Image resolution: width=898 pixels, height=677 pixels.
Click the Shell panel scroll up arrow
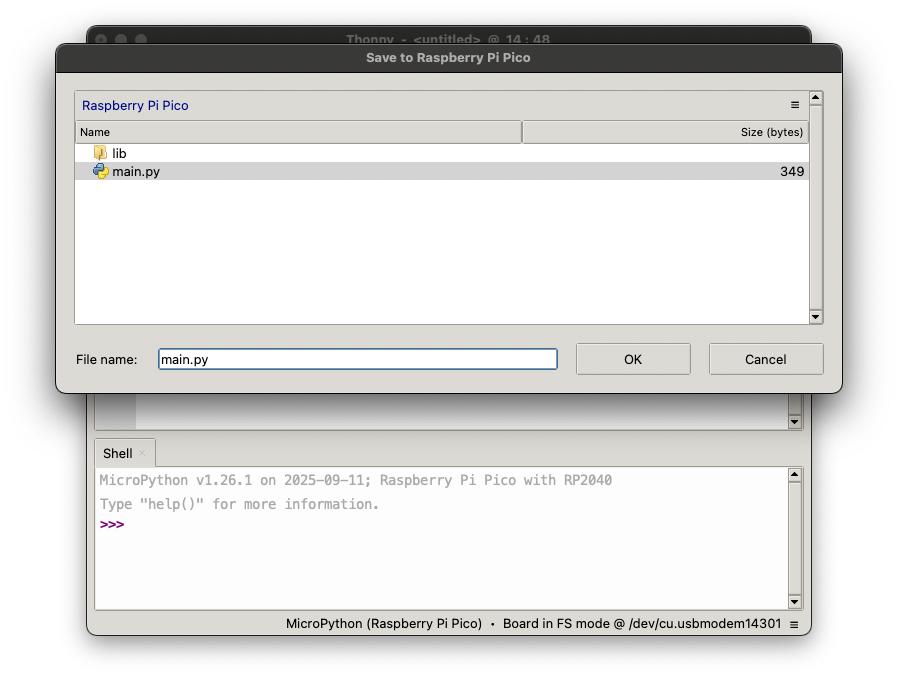[795, 475]
